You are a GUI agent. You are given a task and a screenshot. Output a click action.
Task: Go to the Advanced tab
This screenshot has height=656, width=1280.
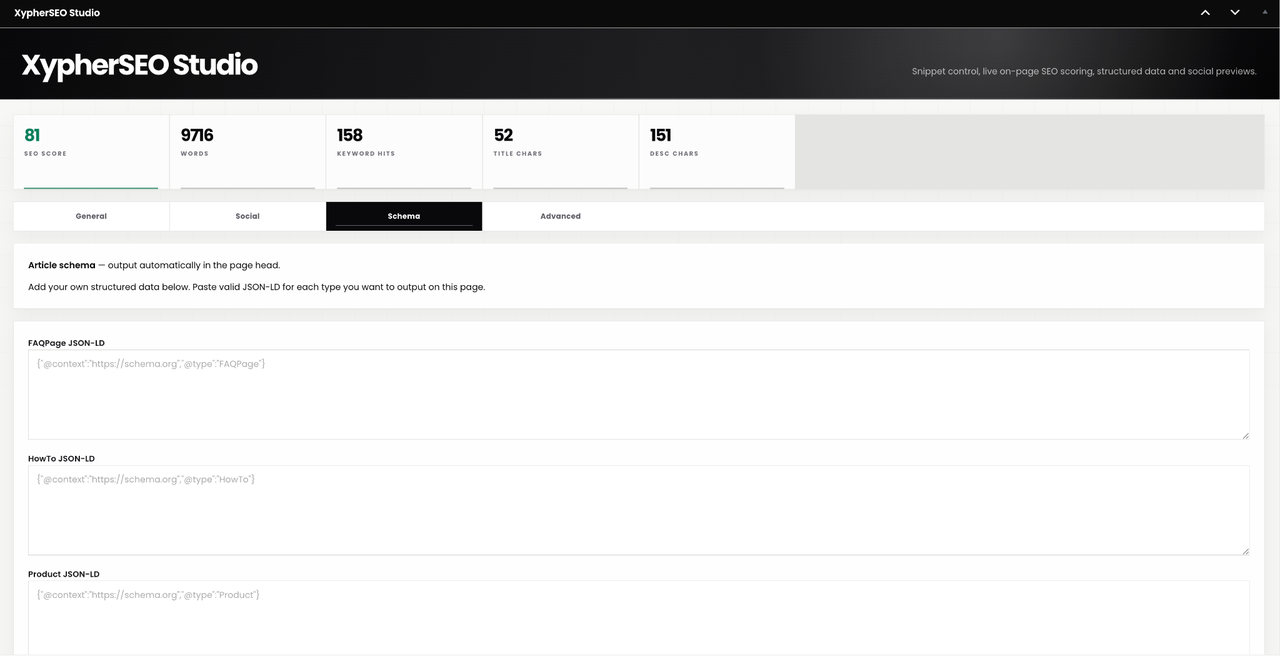pyautogui.click(x=560, y=216)
